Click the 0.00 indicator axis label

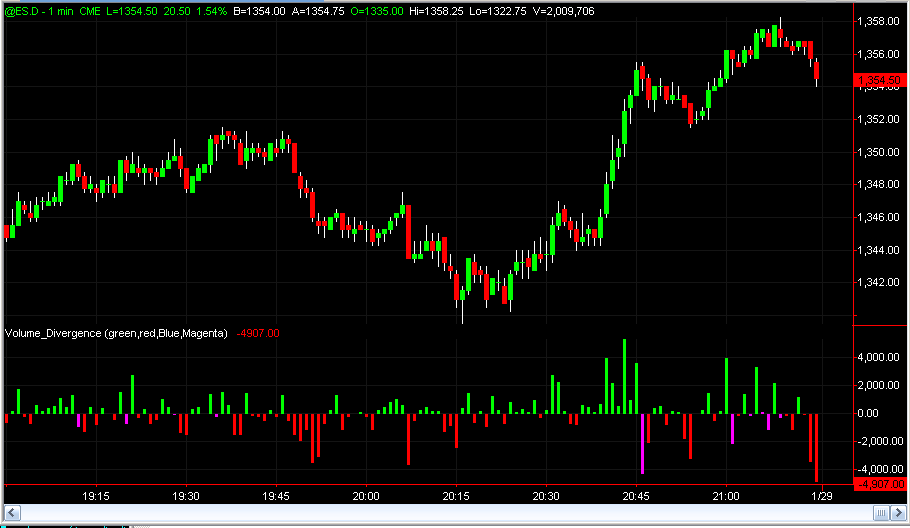tap(868, 413)
